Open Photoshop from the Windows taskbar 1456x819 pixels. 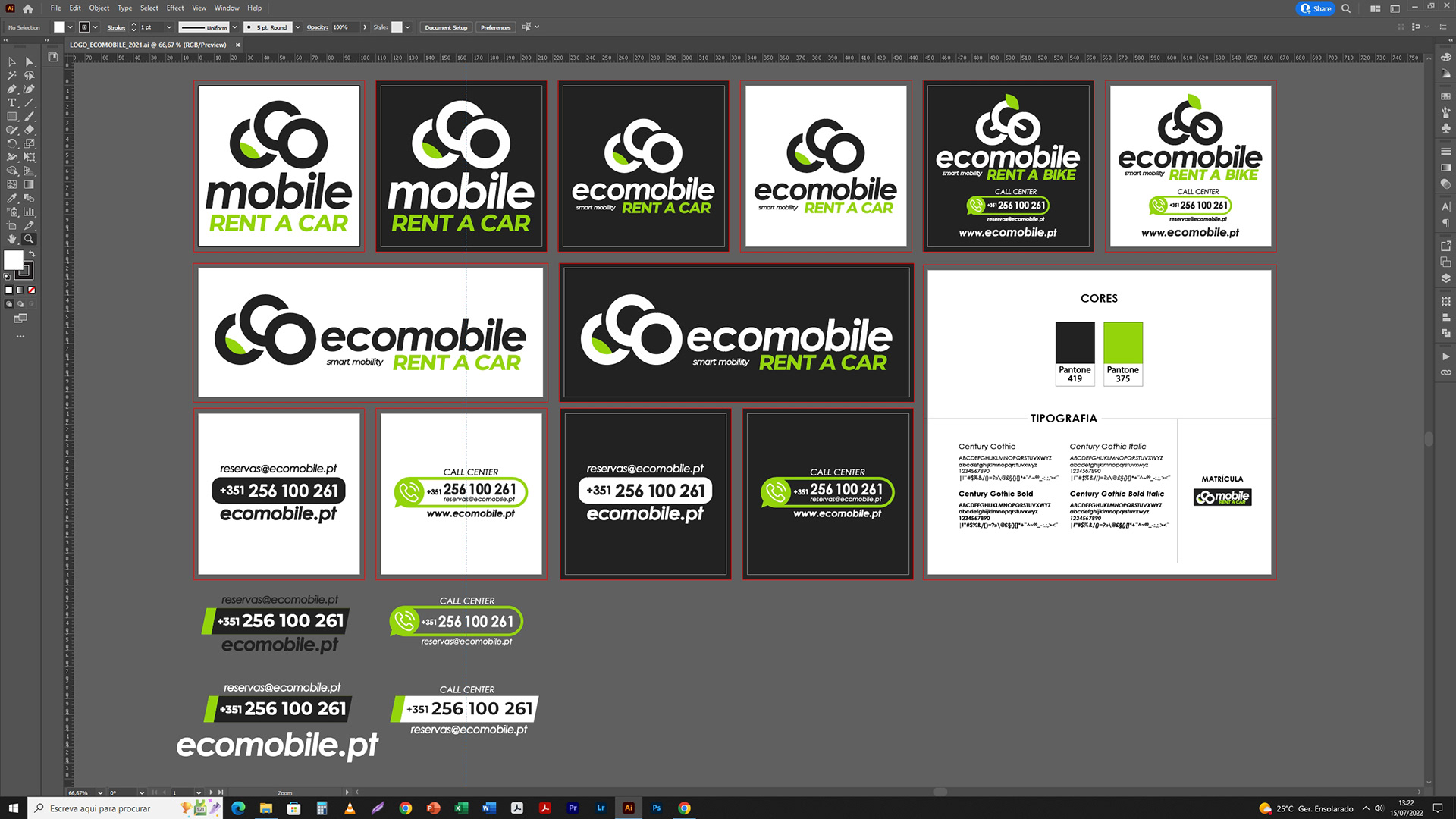(x=657, y=808)
